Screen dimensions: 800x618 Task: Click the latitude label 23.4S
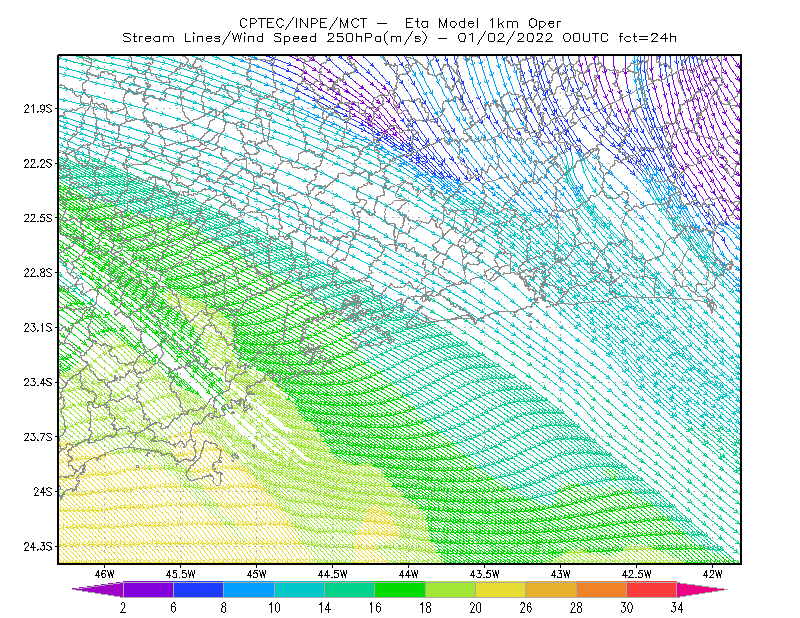click(38, 382)
